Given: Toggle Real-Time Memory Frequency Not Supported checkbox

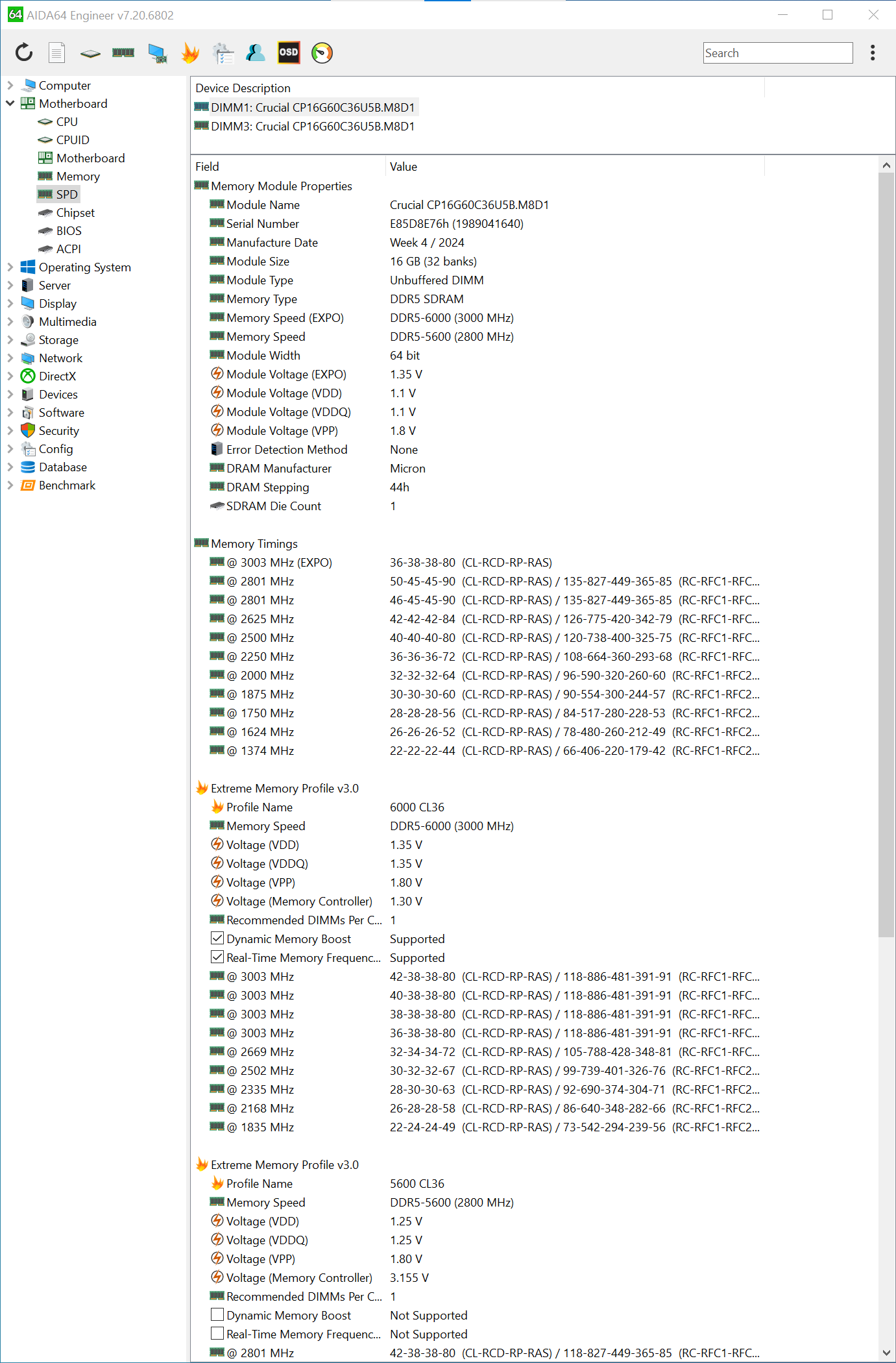Looking at the screenshot, I should click(x=217, y=1334).
